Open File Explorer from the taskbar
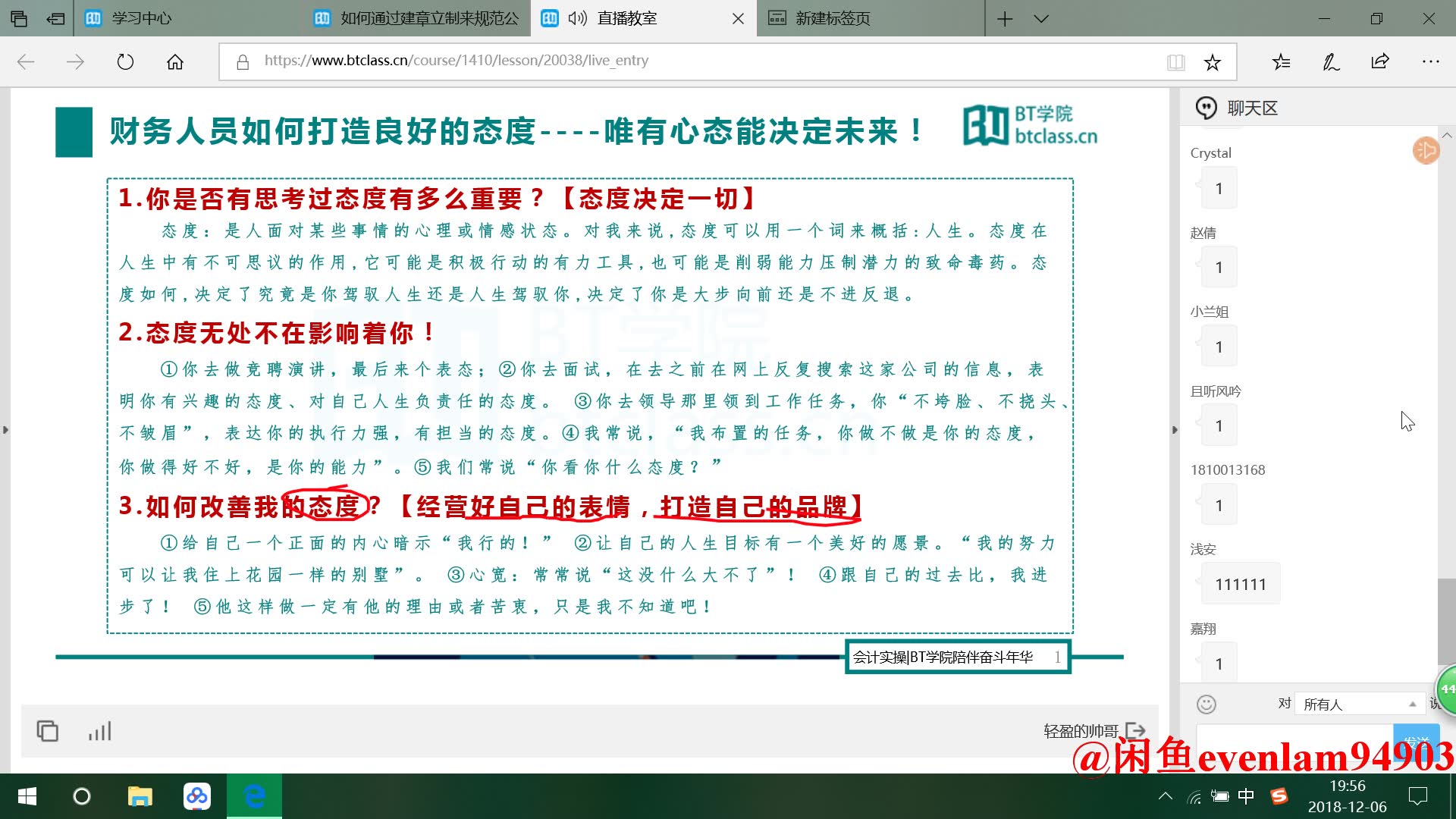The height and width of the screenshot is (819, 1456). [140, 796]
